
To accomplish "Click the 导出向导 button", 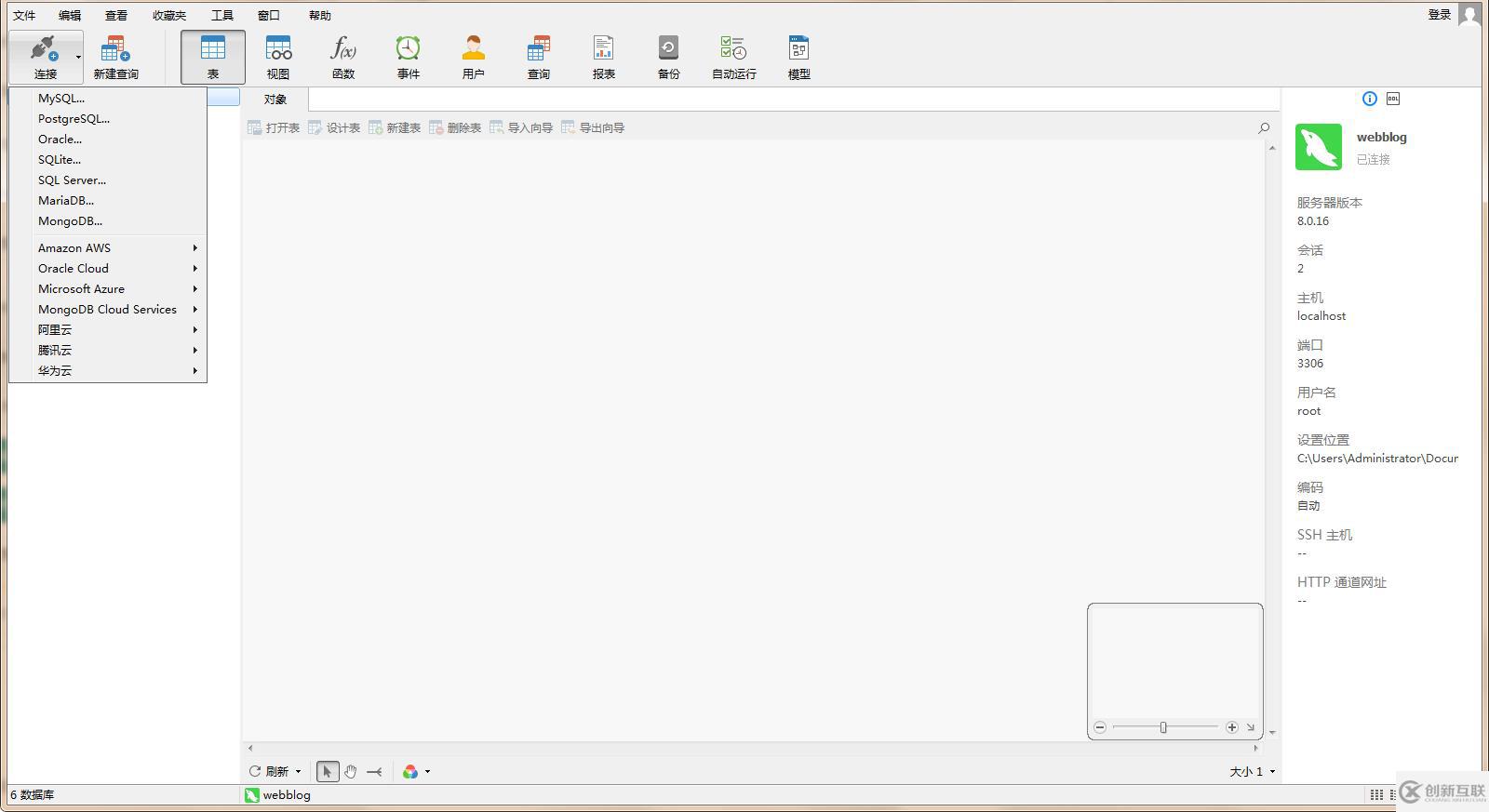I will pos(593,127).
